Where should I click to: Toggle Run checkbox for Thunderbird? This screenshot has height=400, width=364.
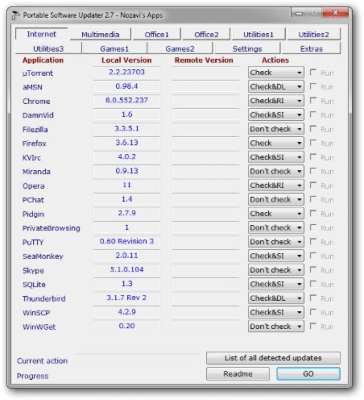point(313,298)
